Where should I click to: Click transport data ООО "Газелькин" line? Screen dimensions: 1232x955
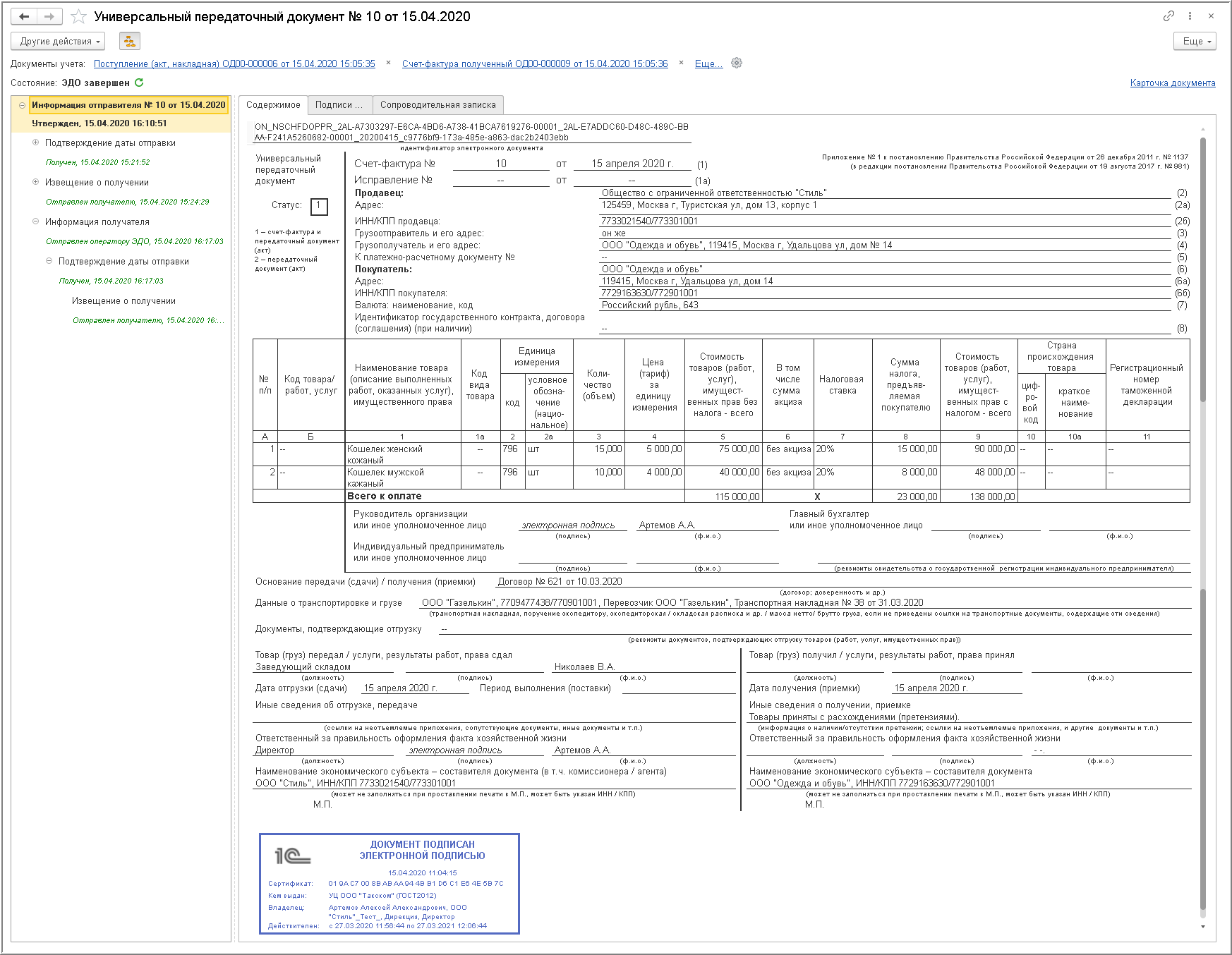point(672,603)
